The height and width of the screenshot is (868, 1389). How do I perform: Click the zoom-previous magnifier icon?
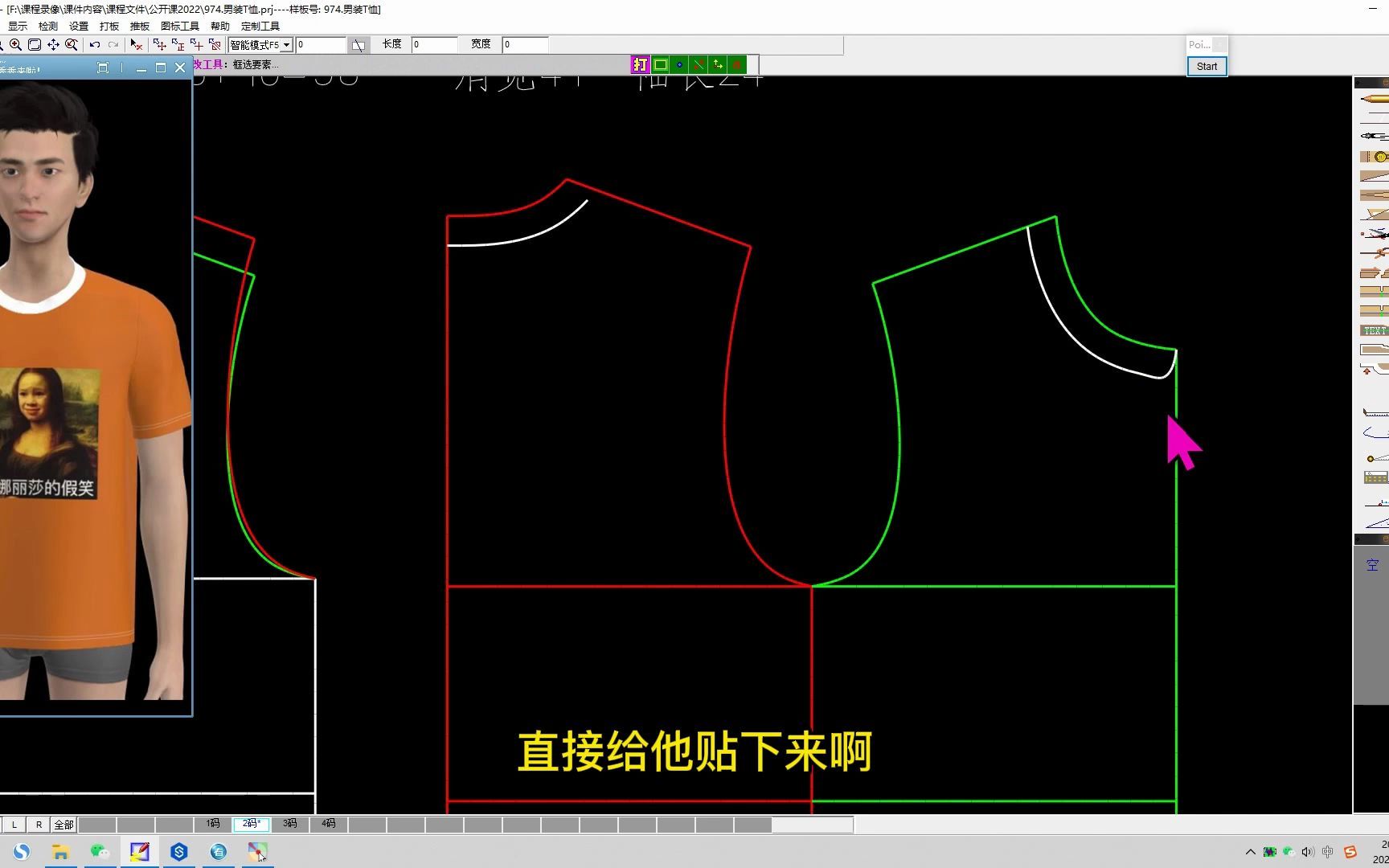click(72, 45)
